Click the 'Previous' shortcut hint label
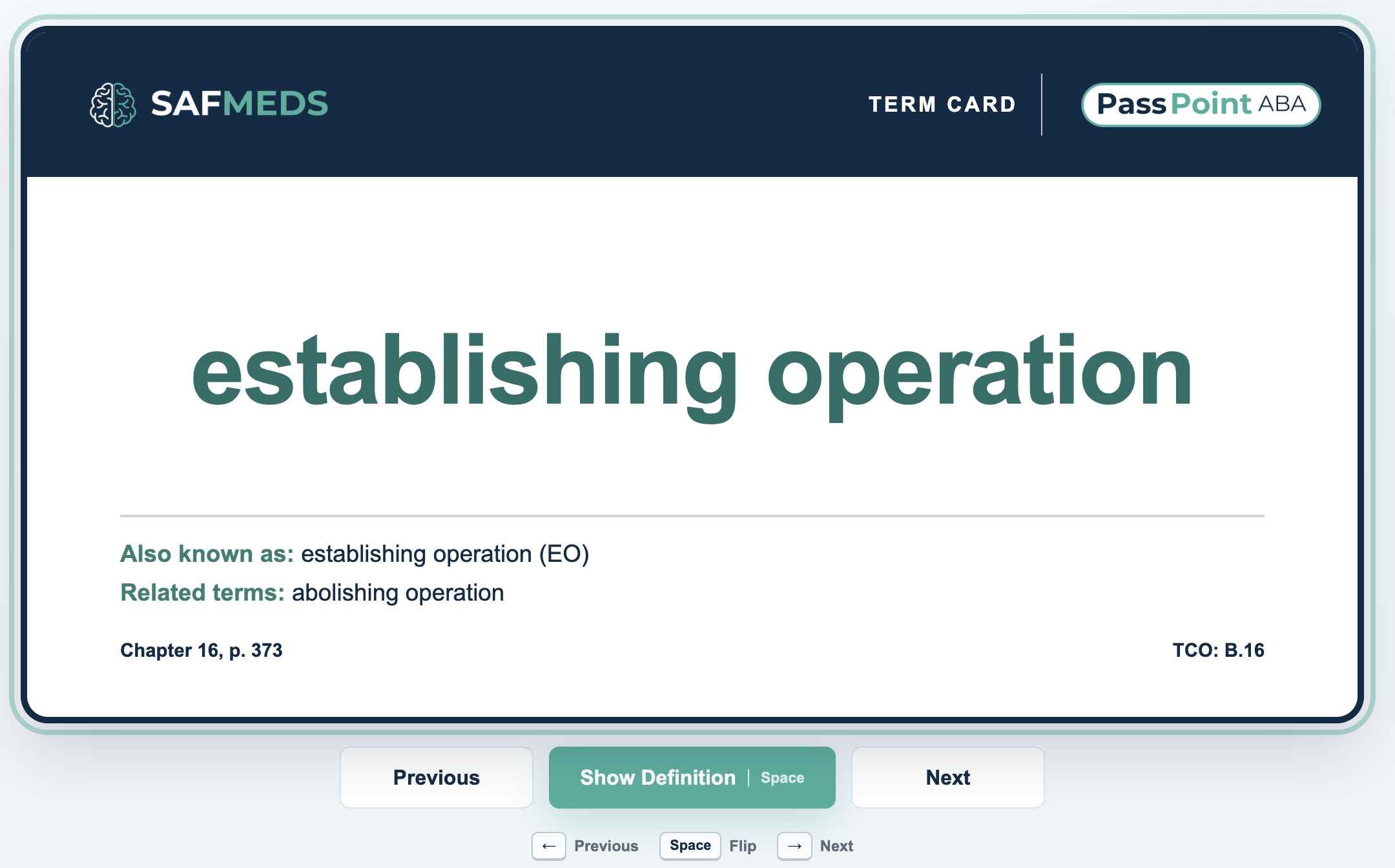This screenshot has width=1395, height=868. pyautogui.click(x=606, y=846)
